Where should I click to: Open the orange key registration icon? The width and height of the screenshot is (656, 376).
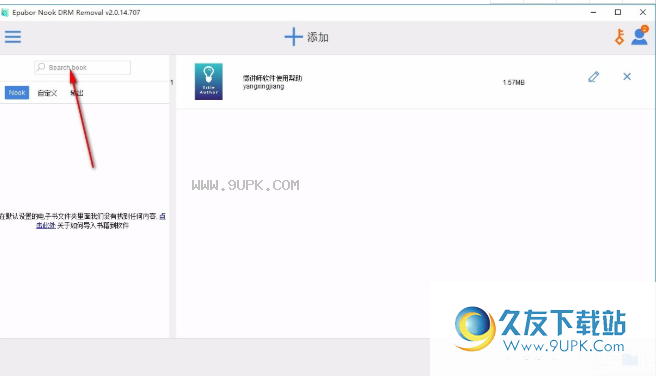coord(620,37)
